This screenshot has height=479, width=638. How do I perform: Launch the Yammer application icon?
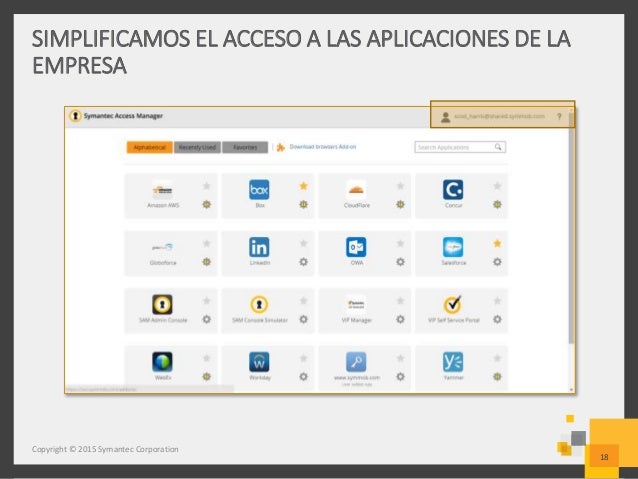tap(453, 362)
